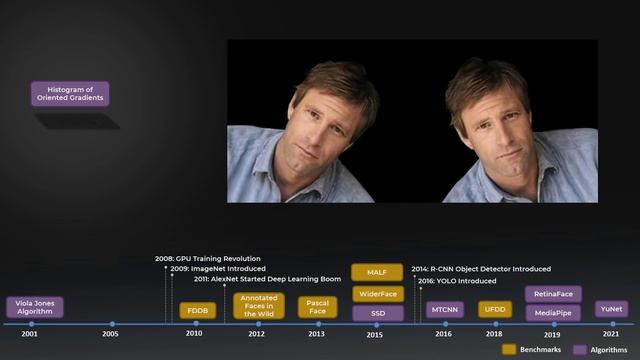Viewport: 640px width, 360px height.
Task: Click the gold Benchmarks legend swatch
Action: 509,349
